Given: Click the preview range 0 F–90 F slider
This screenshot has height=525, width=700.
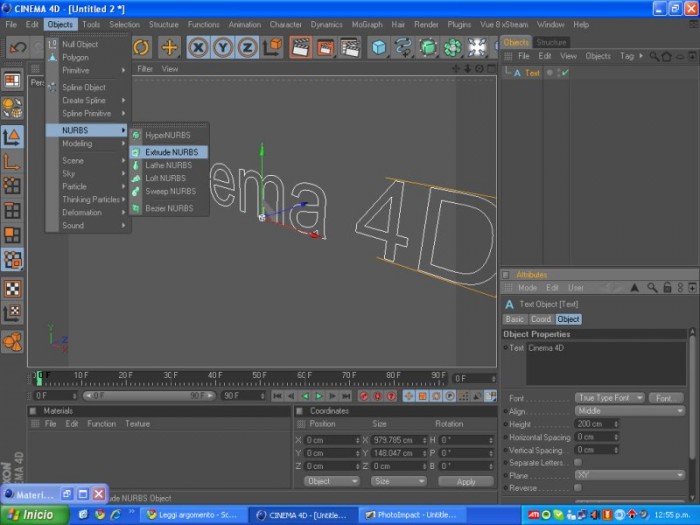Looking at the screenshot, I should tap(149, 396).
